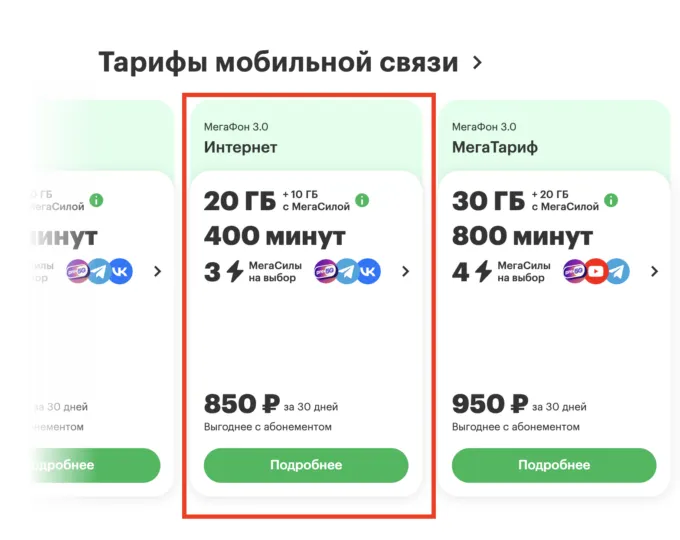Screen dimensions: 680x540
Task: Click the 5G icon in Интернет card
Action: coord(327,271)
